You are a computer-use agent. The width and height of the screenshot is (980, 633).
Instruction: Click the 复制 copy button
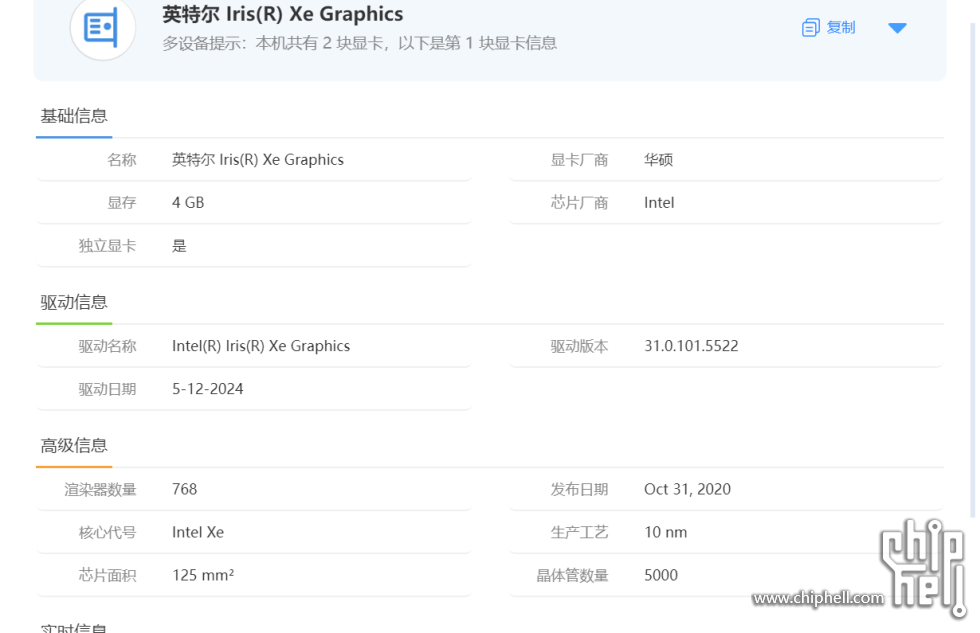click(x=829, y=27)
